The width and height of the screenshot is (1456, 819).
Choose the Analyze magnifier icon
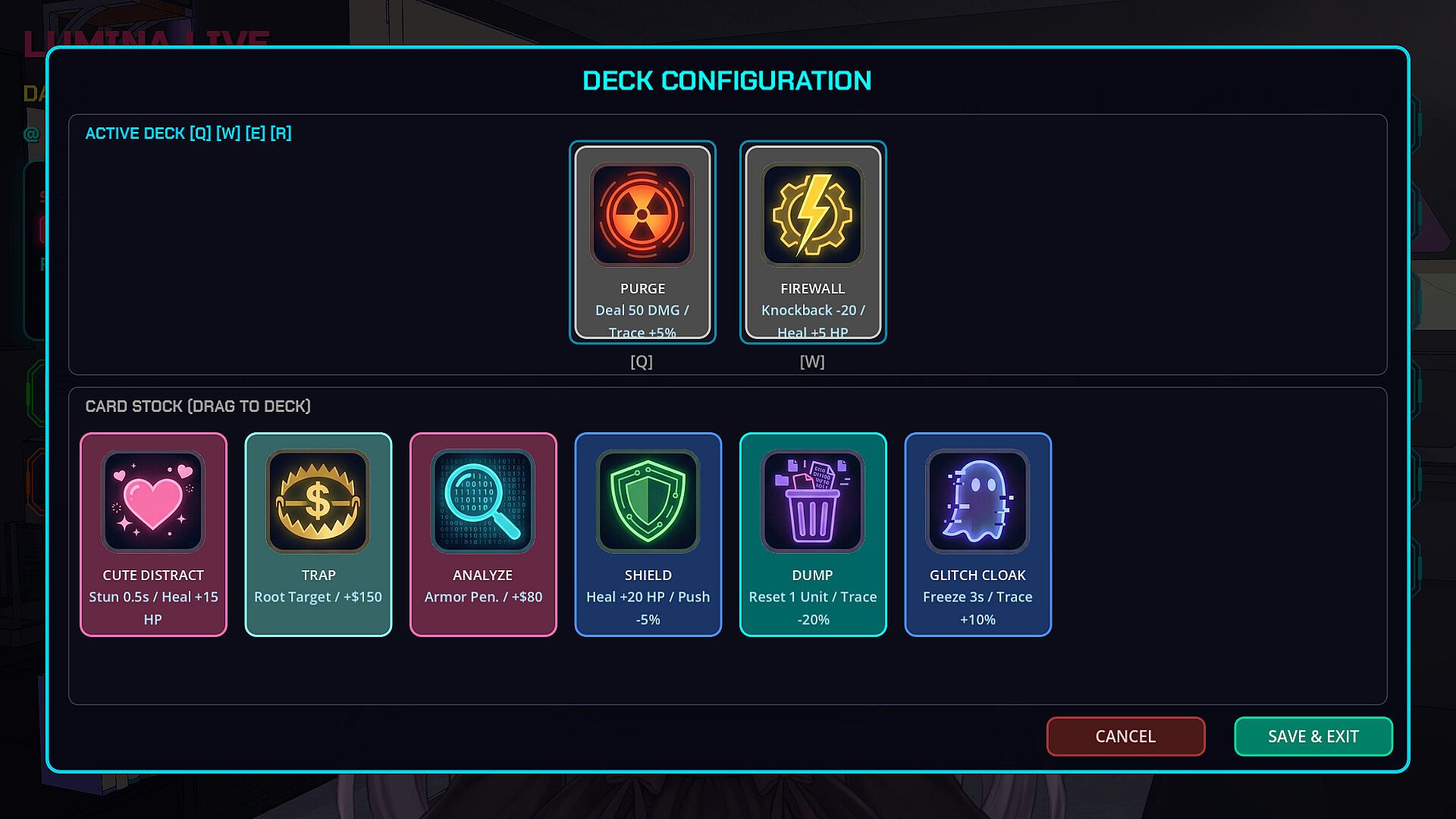tap(483, 501)
